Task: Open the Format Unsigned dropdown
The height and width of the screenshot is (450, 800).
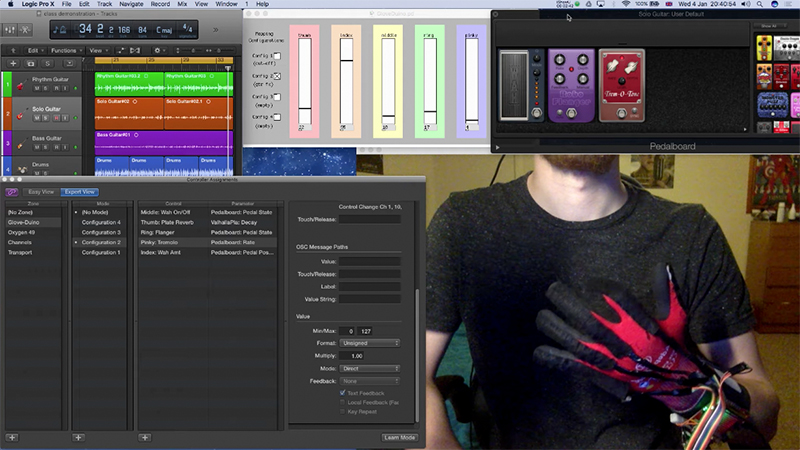Action: click(x=370, y=343)
